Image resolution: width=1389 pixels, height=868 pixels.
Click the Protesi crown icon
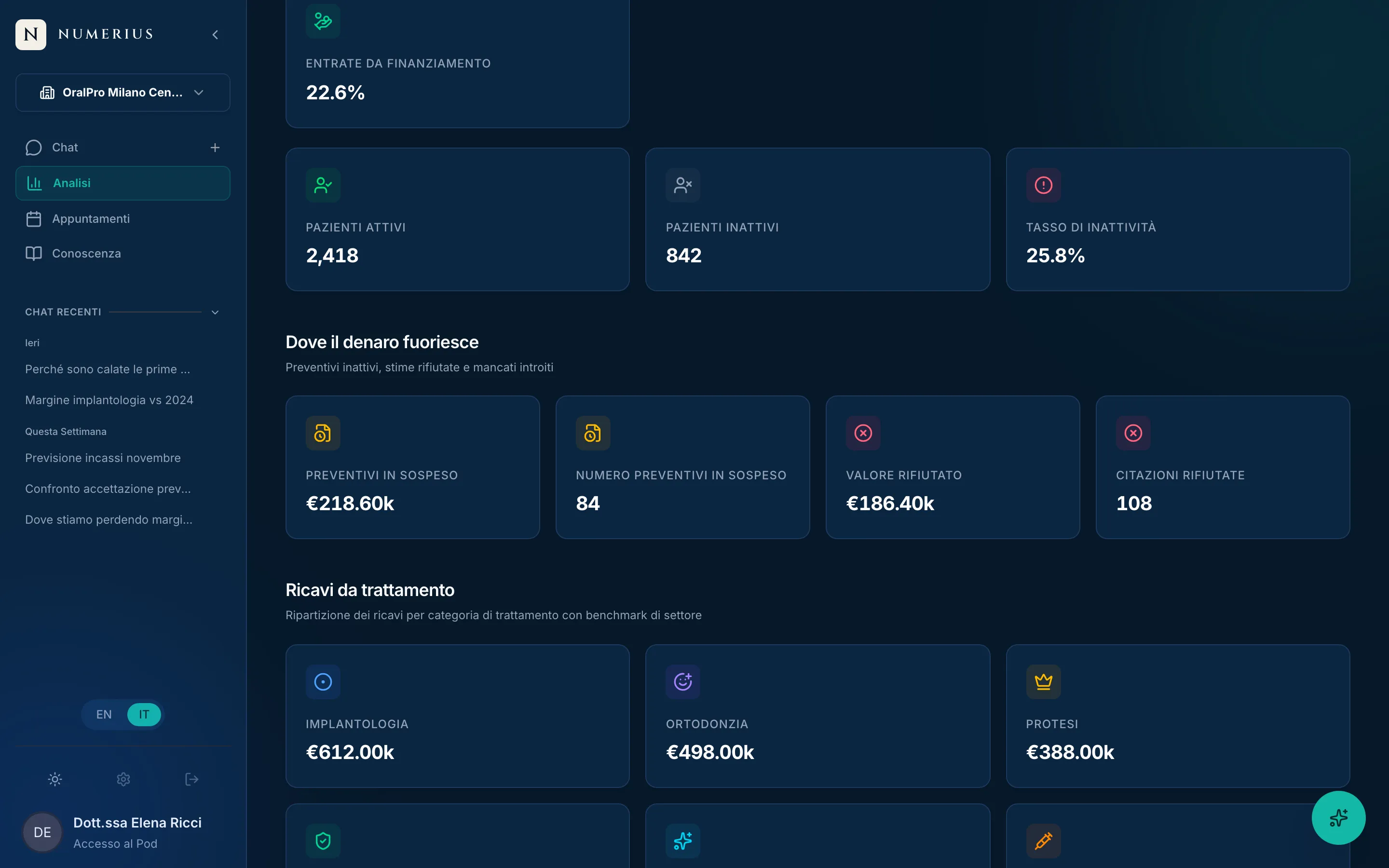pos(1044,682)
